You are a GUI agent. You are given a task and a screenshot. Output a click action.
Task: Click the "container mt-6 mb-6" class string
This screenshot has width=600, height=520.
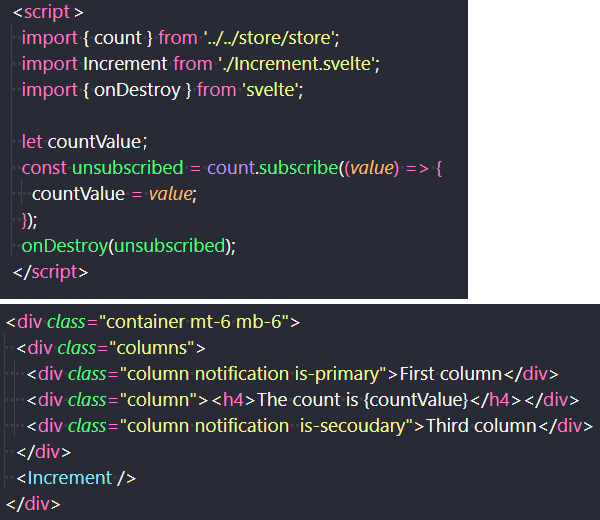point(194,322)
